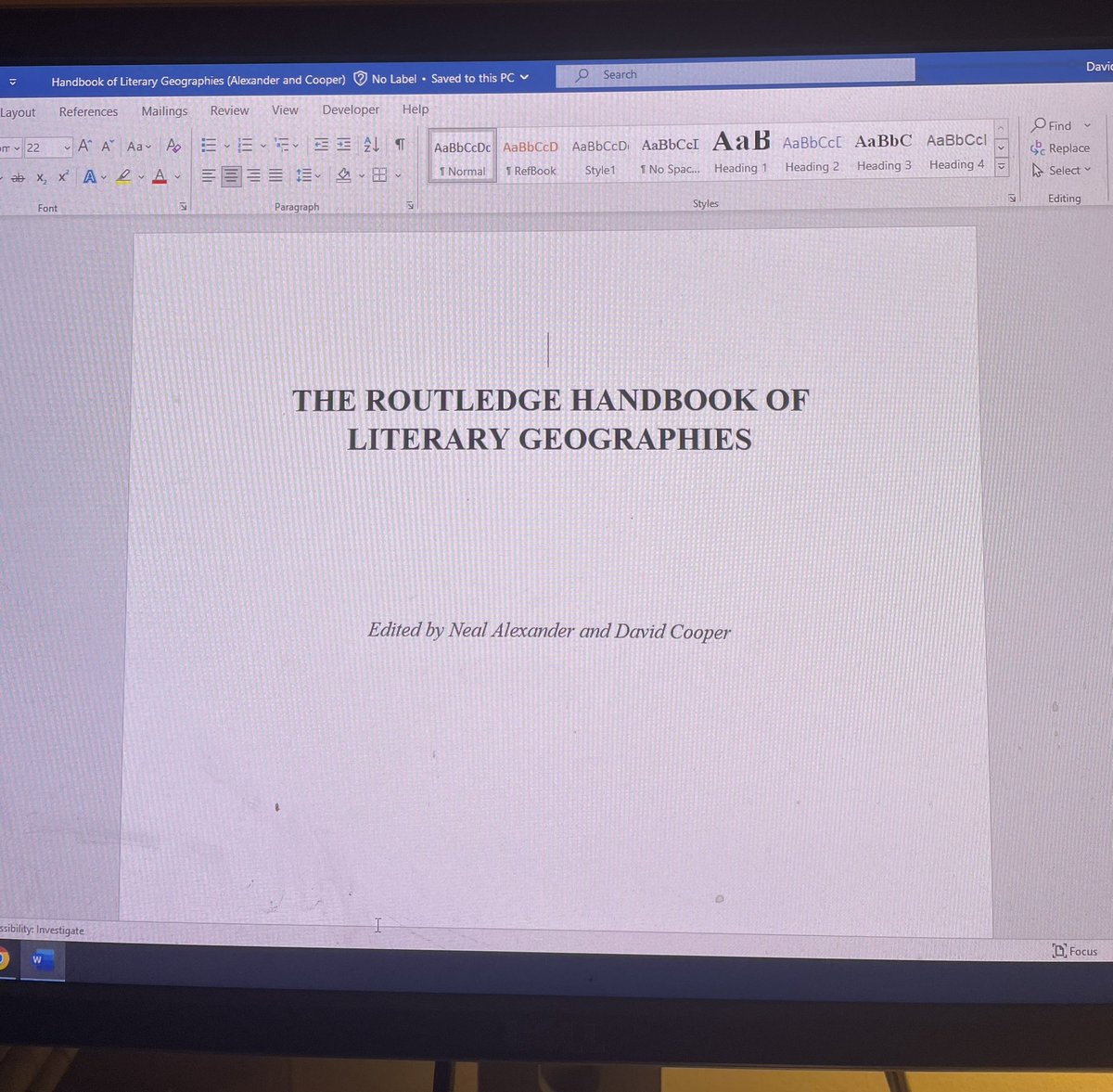Click Replace in the Editing group

[x=1060, y=148]
